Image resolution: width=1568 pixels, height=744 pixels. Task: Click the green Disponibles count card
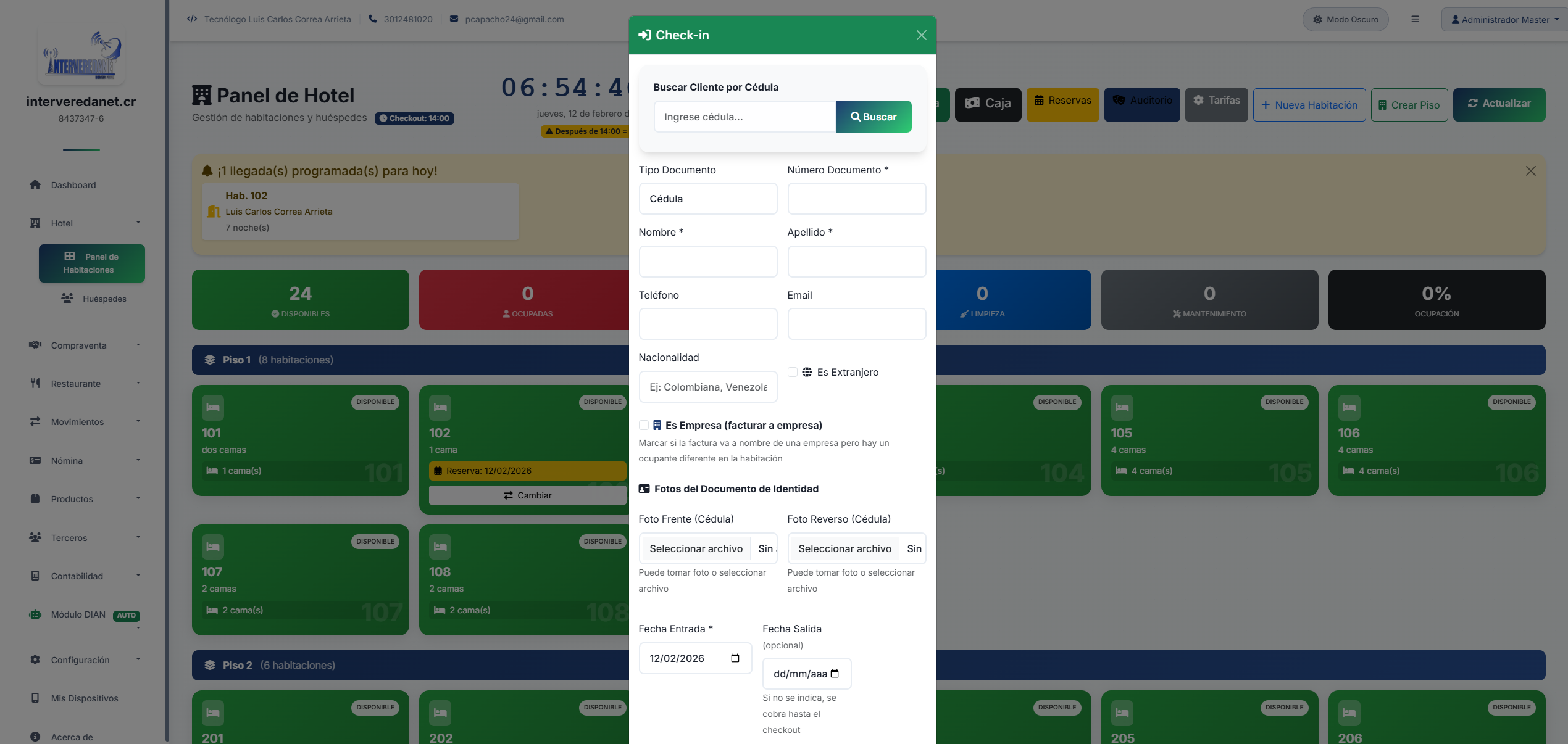click(x=300, y=300)
